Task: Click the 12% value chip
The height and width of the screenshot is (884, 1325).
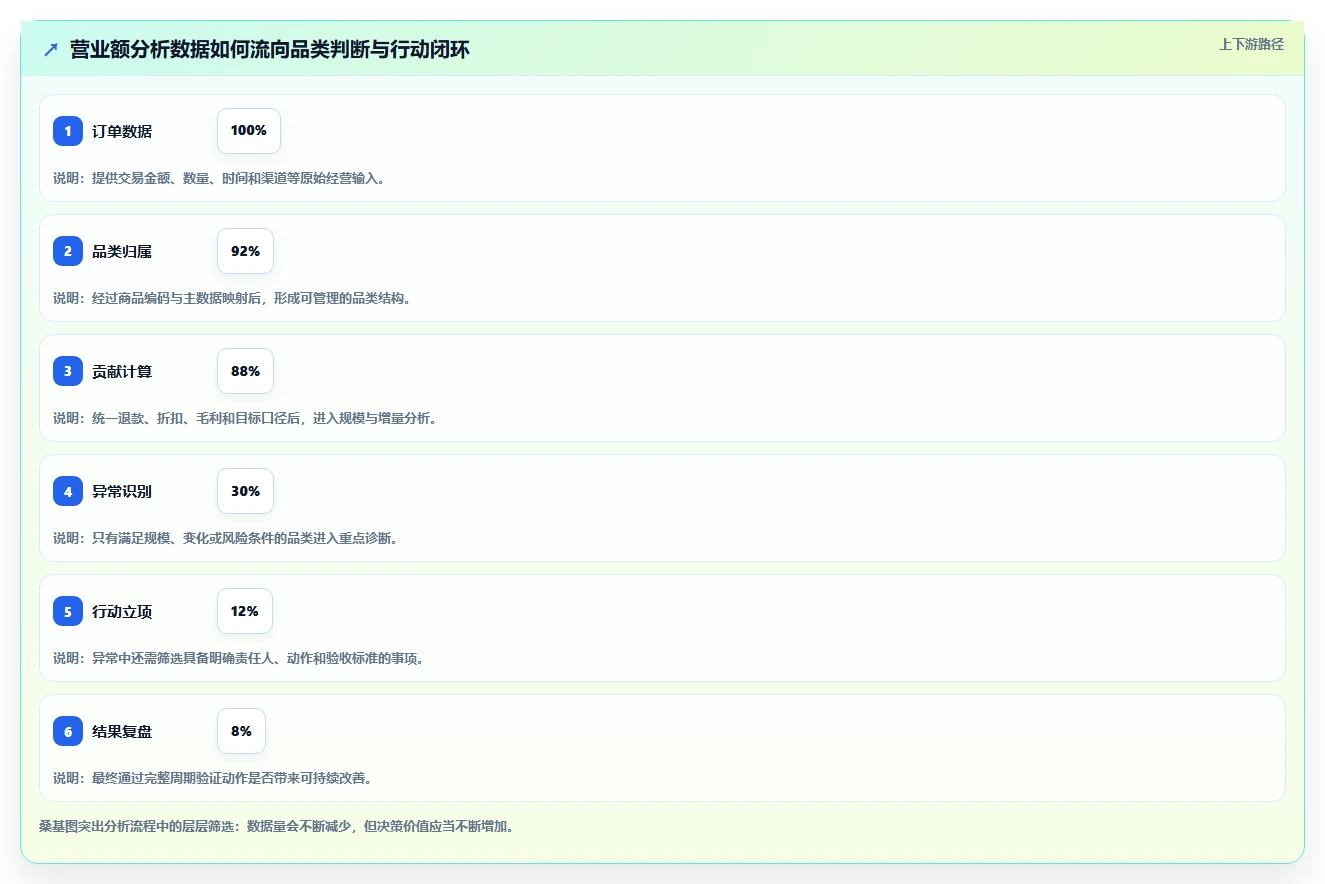Action: [244, 611]
